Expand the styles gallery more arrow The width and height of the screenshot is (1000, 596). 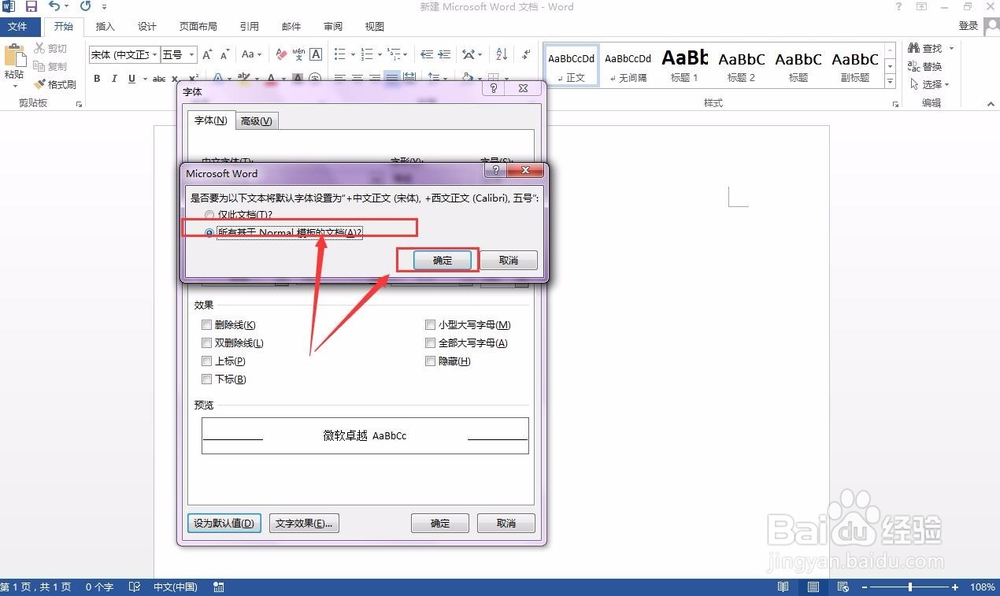[x=890, y=82]
